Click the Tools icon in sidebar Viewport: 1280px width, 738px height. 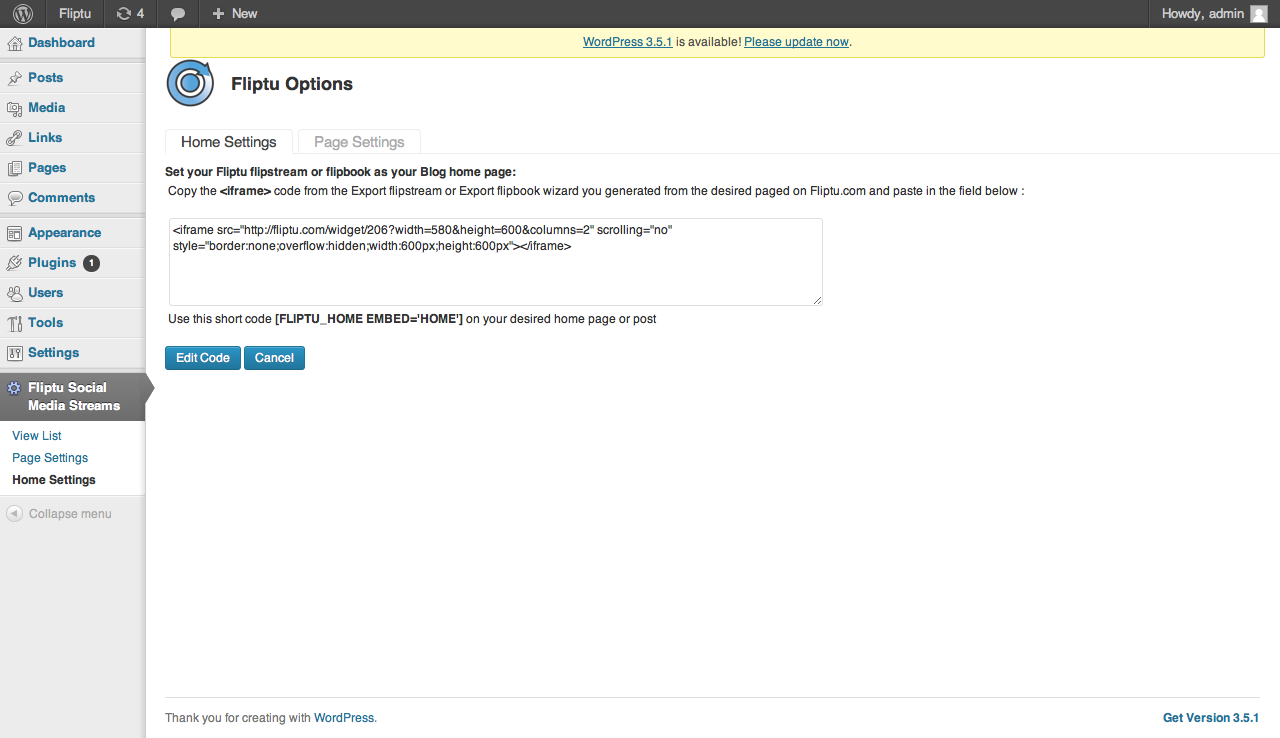15,323
